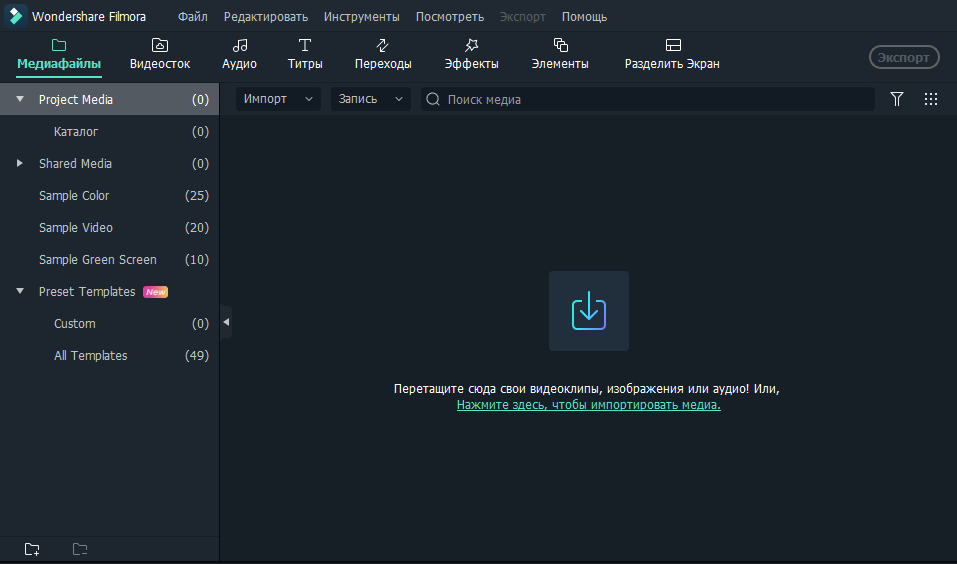The image size is (957, 564).
Task: Open the Аудио tab
Action: pos(239,55)
